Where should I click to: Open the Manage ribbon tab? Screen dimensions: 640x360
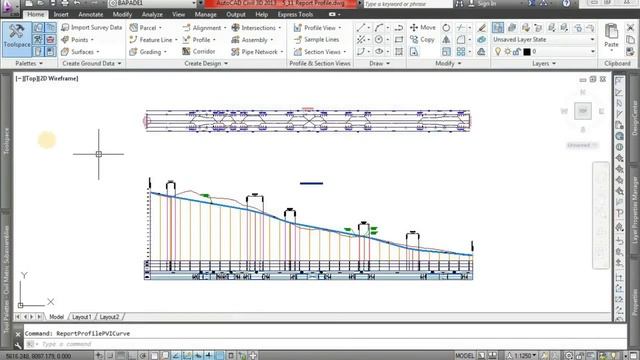205,14
